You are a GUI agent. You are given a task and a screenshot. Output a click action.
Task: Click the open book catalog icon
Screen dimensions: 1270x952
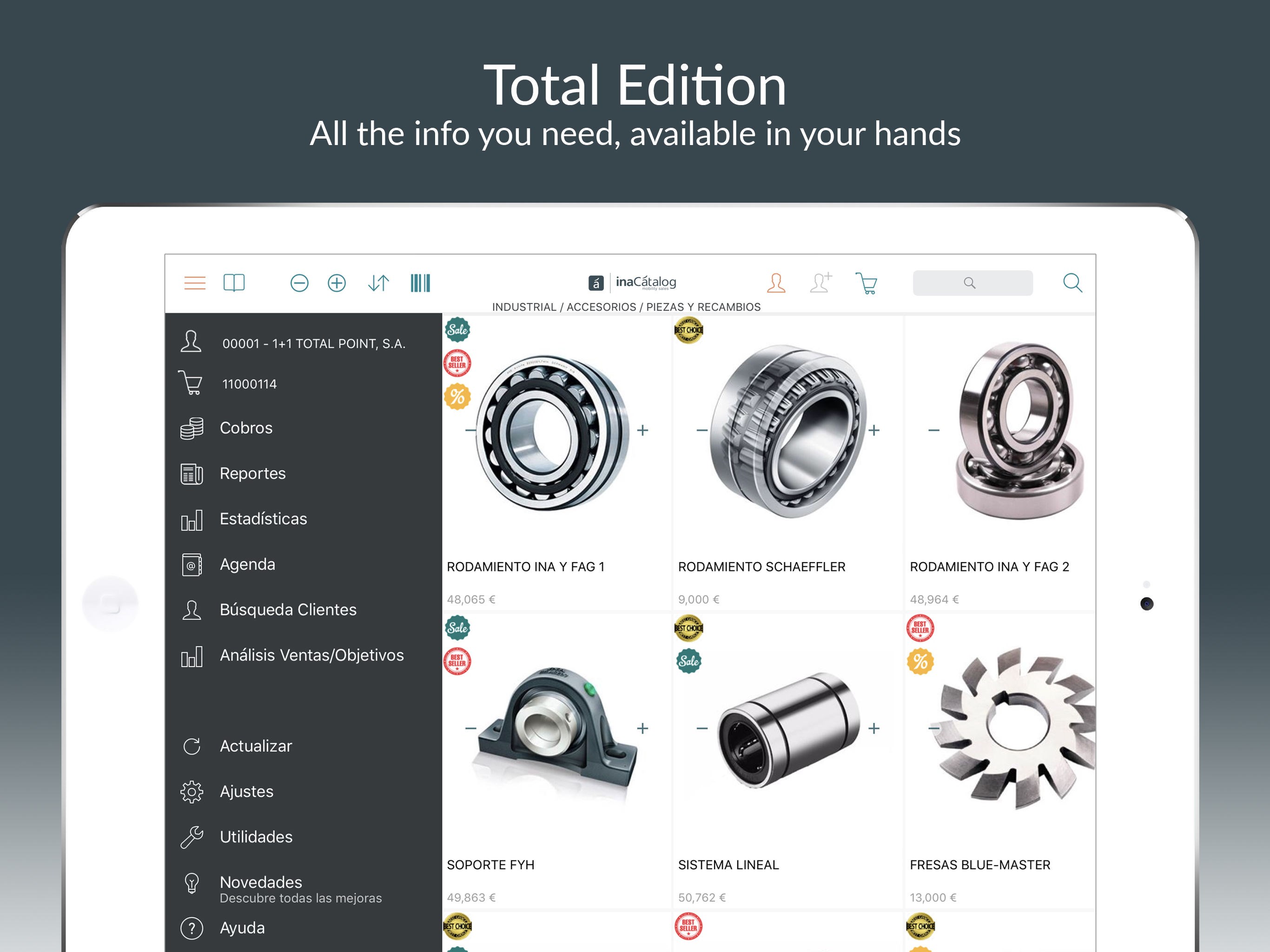click(x=234, y=283)
